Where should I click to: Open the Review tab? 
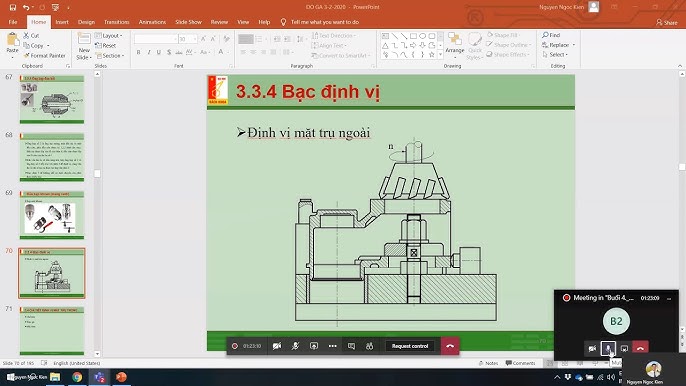click(219, 22)
